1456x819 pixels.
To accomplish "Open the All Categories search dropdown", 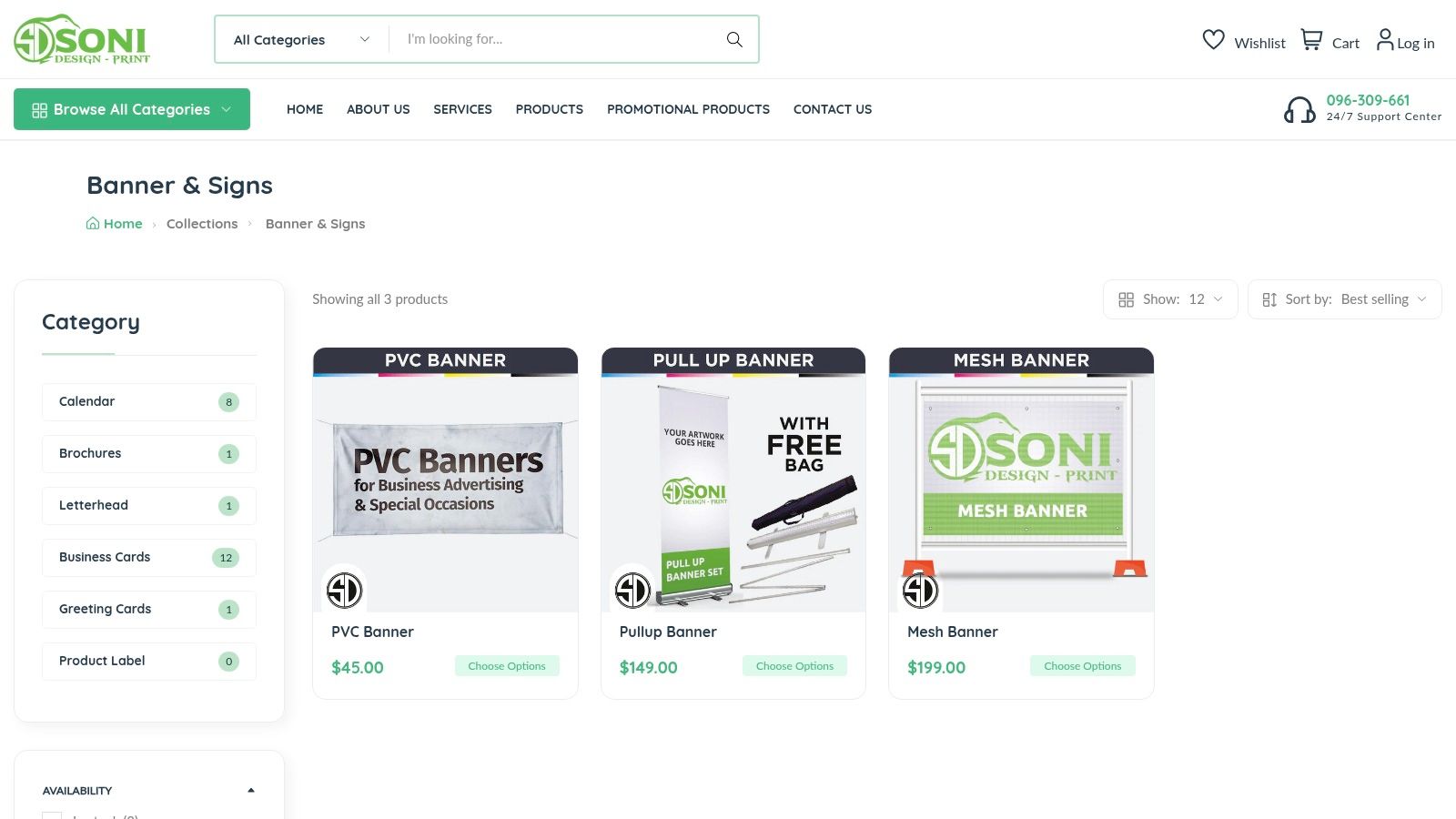I will pos(301,39).
